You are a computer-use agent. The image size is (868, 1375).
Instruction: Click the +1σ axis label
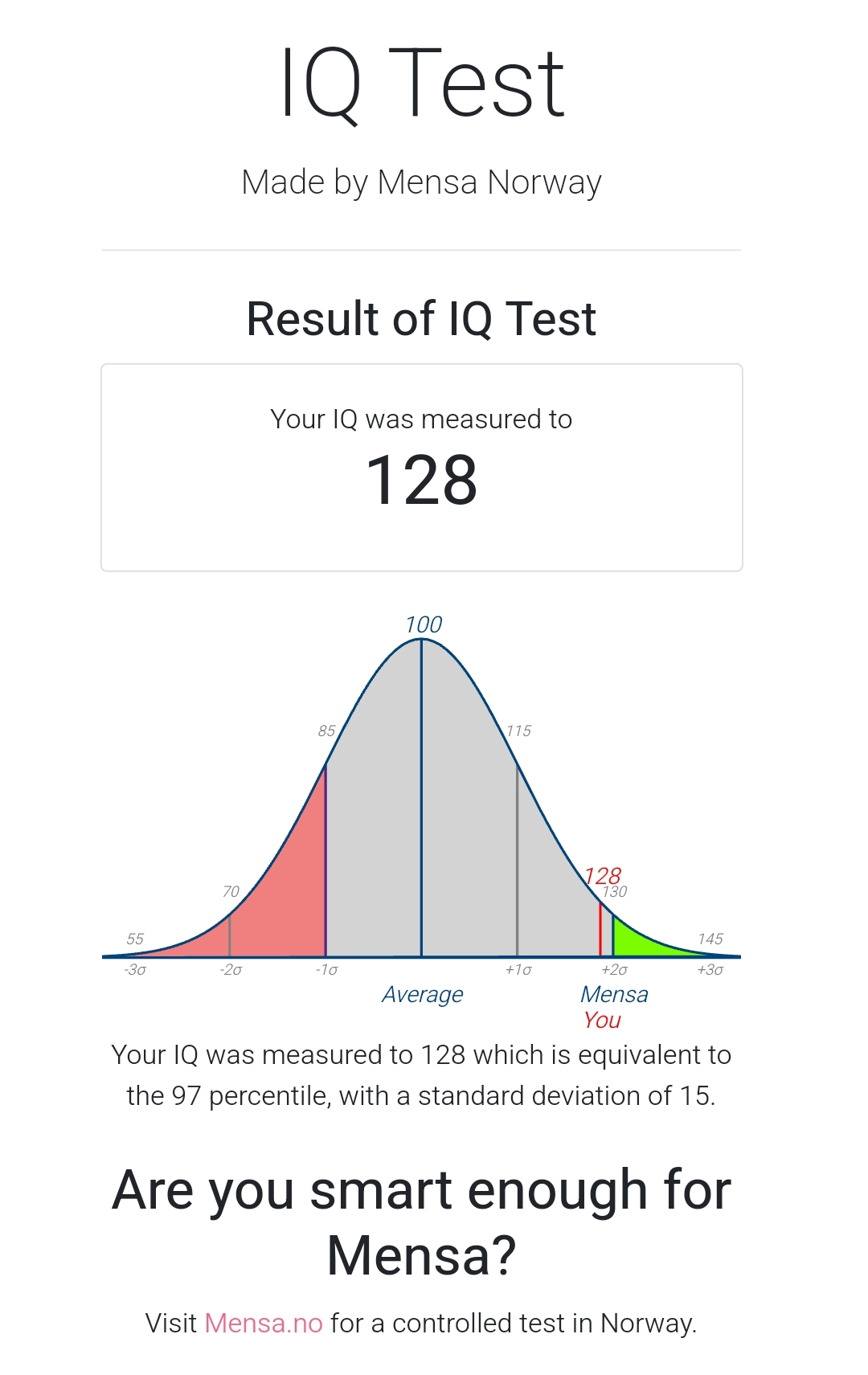518,971
